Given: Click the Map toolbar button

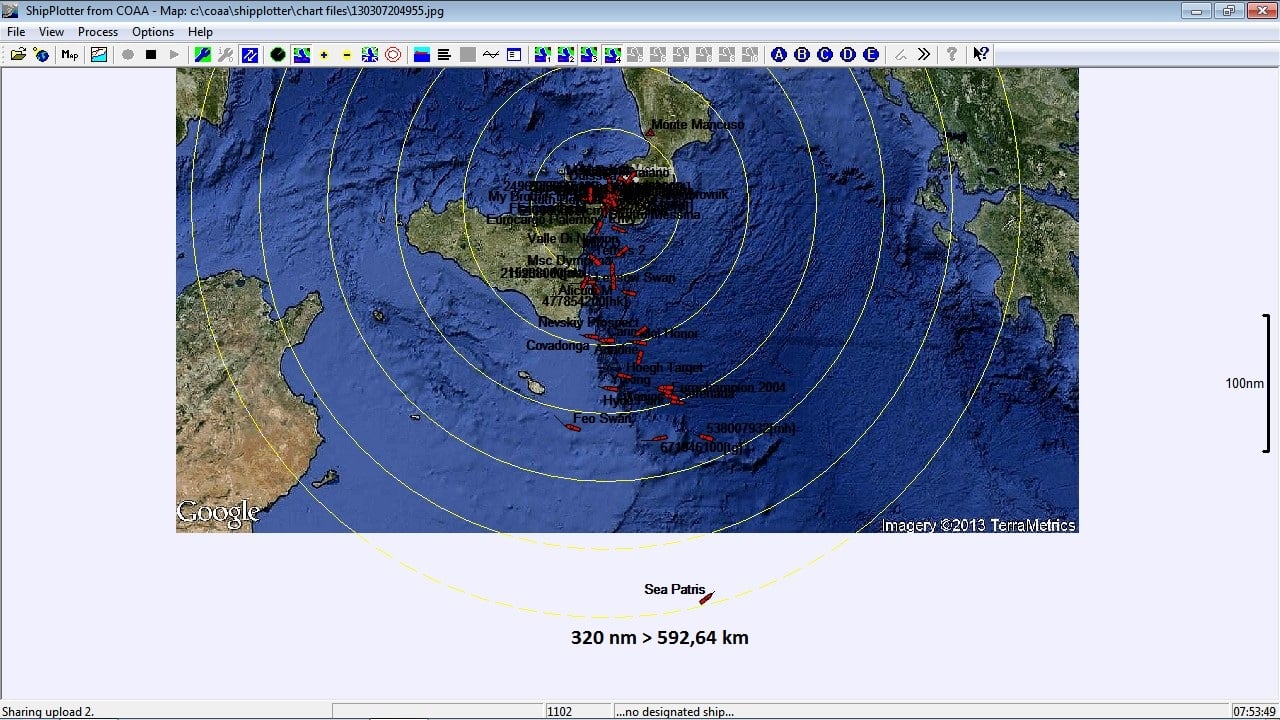Looking at the screenshot, I should 69,55.
